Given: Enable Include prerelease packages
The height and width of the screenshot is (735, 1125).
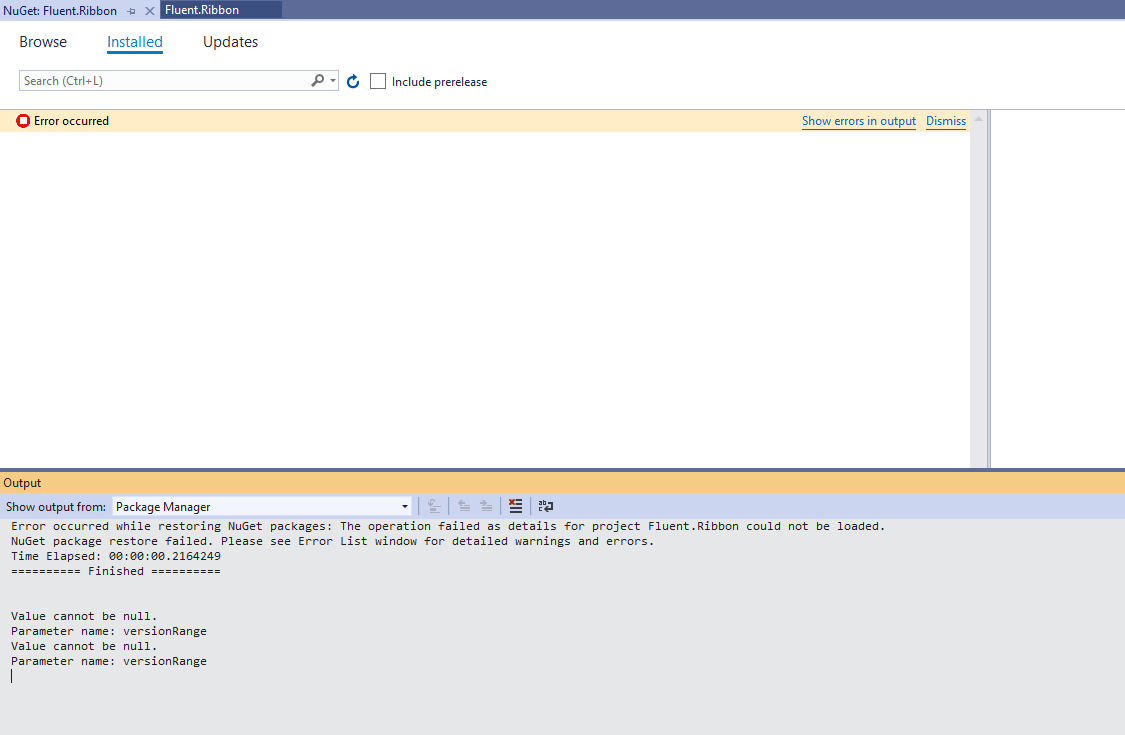Looking at the screenshot, I should click(x=377, y=81).
